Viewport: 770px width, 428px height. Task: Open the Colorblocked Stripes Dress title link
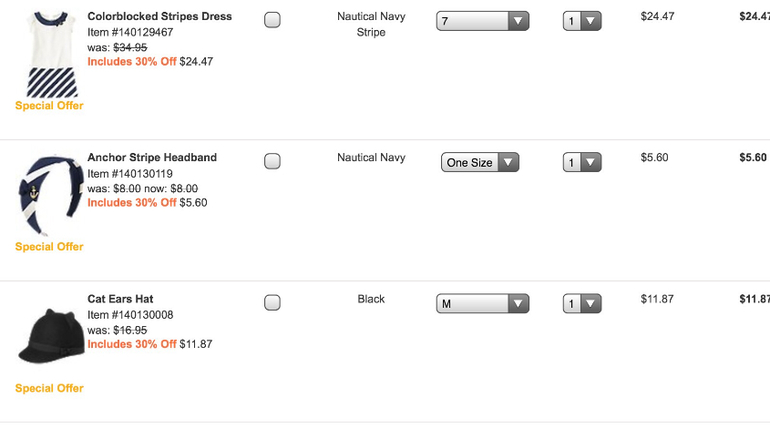(160, 16)
